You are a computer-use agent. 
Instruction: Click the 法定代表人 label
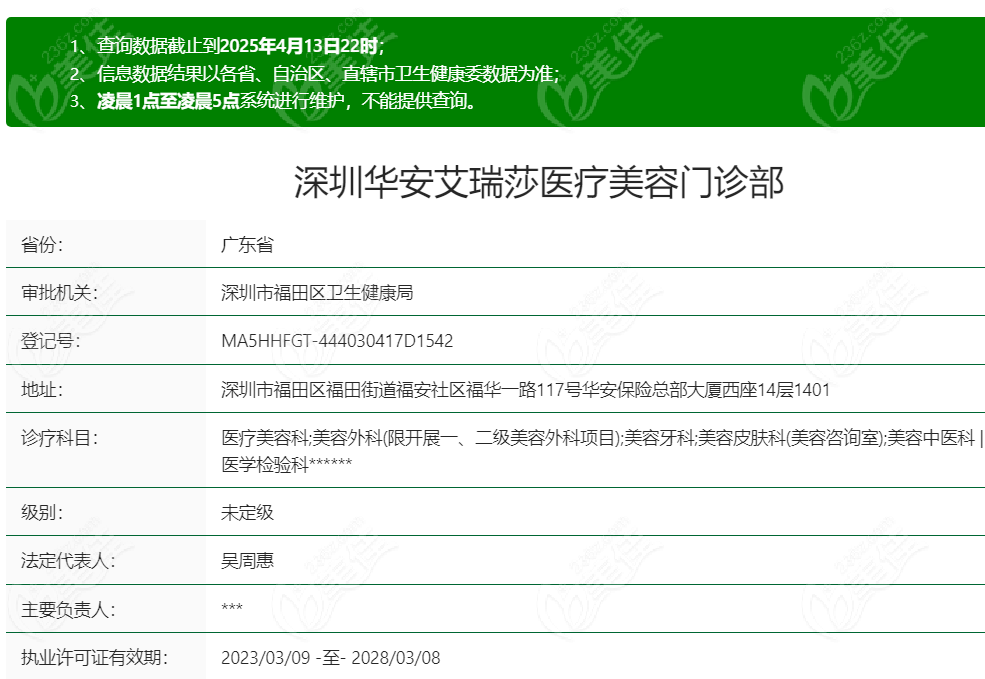(x=68, y=560)
